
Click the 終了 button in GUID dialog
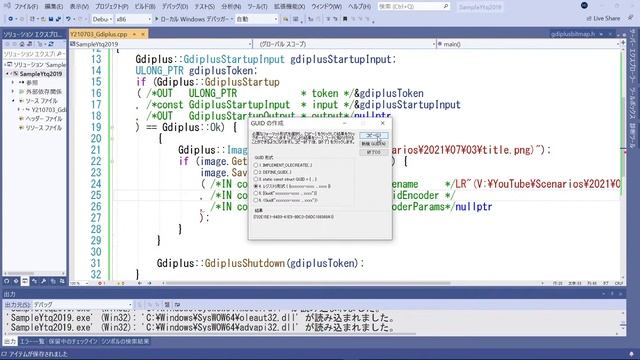(374, 152)
